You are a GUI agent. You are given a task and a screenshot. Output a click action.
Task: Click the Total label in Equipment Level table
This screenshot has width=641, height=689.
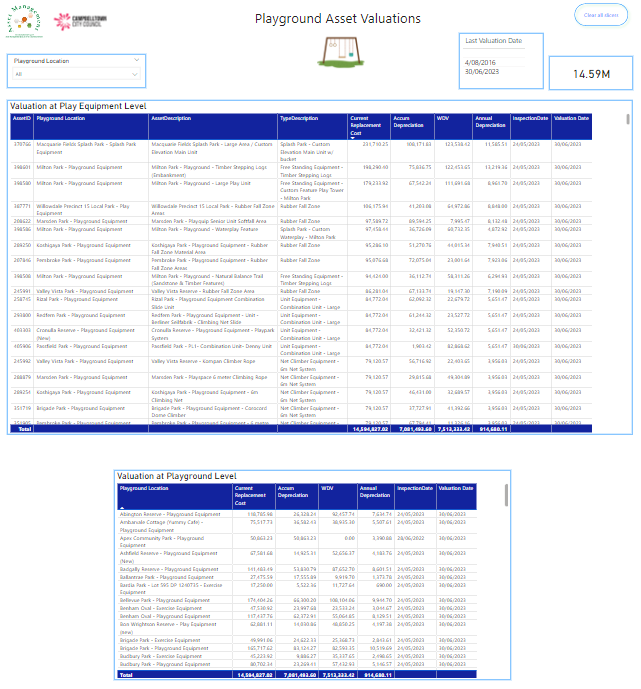25,429
